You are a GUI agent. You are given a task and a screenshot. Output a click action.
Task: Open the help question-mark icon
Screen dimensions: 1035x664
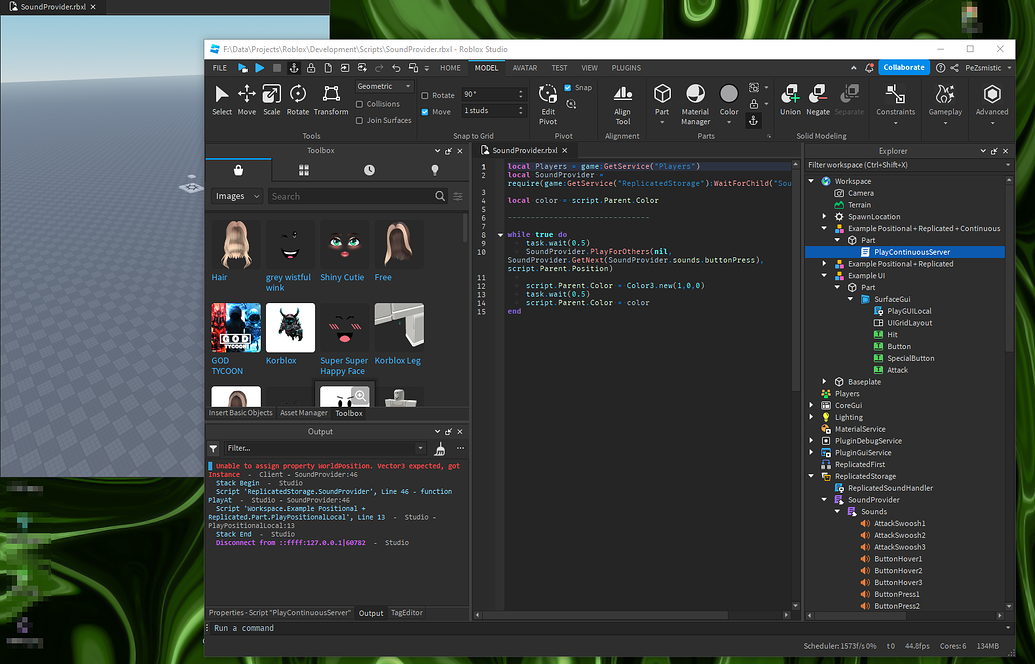coord(941,67)
